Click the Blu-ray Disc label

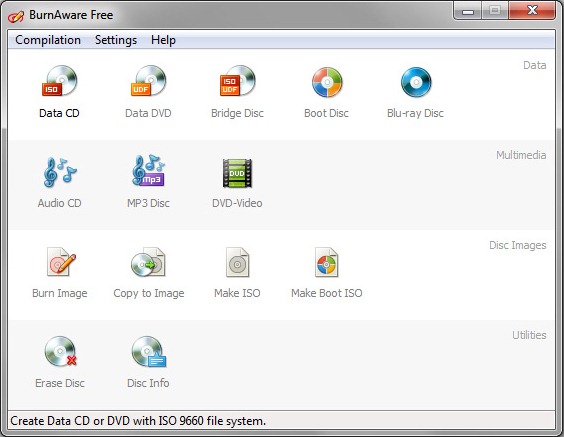pos(415,113)
